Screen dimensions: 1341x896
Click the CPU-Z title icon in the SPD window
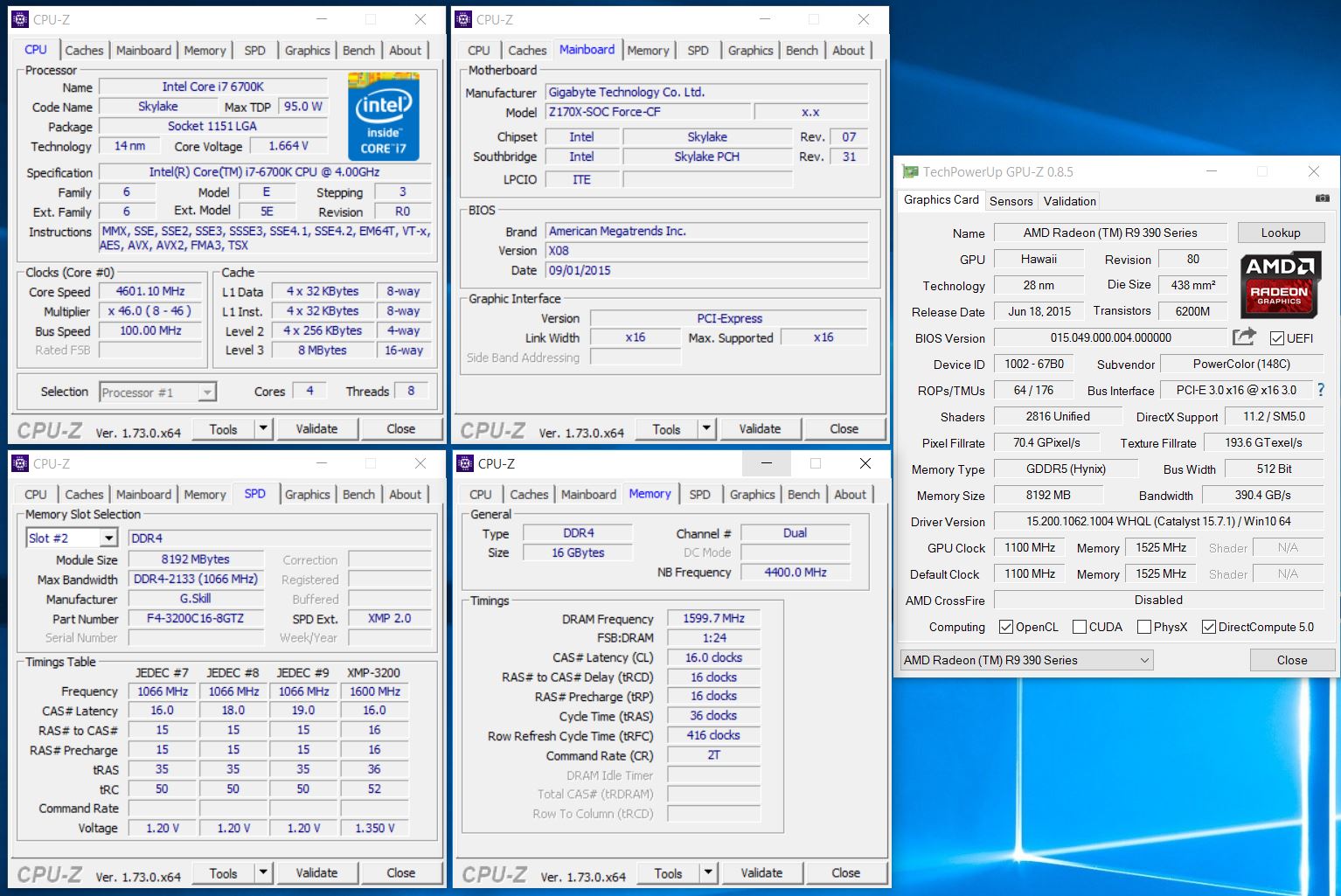pyautogui.click(x=19, y=463)
